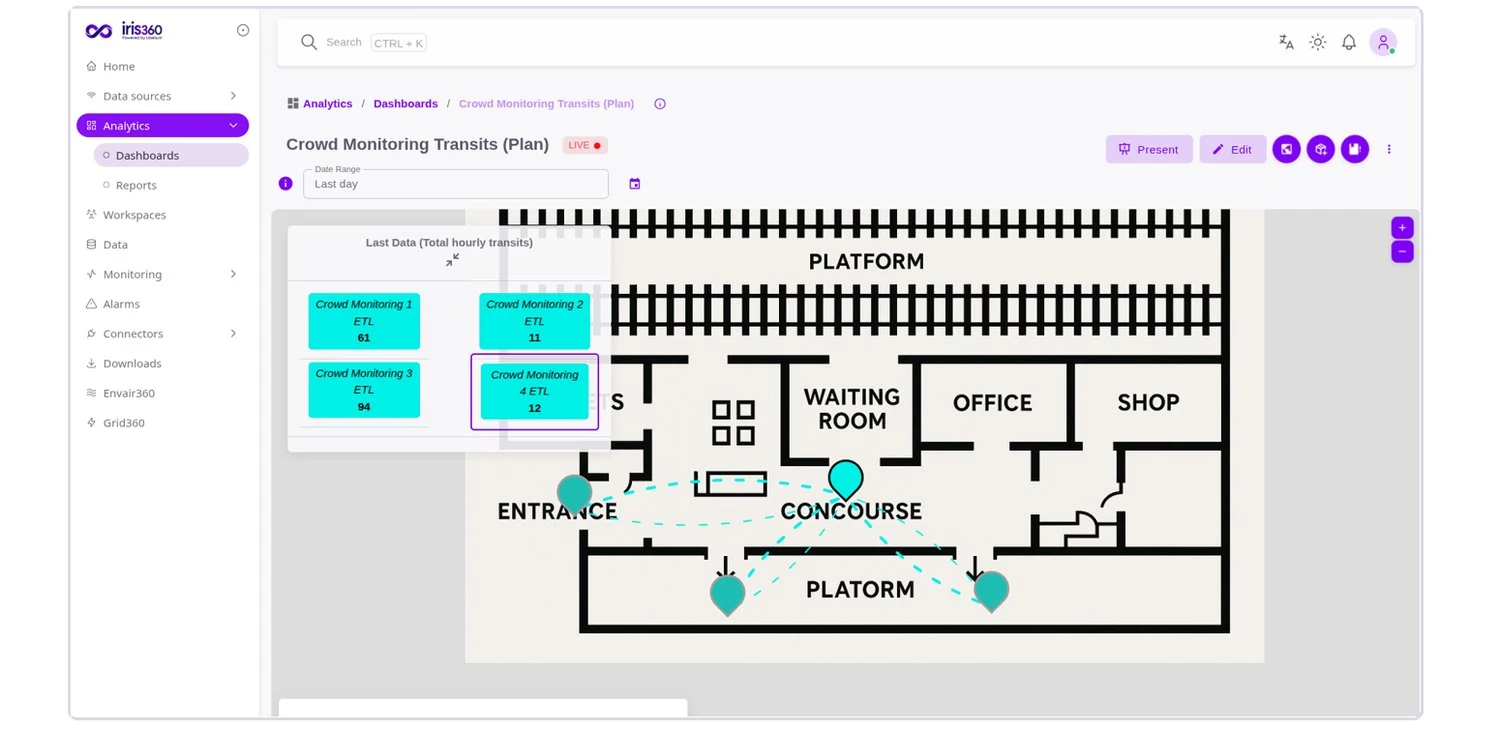Click the purple info icon beside Date Range

[286, 184]
